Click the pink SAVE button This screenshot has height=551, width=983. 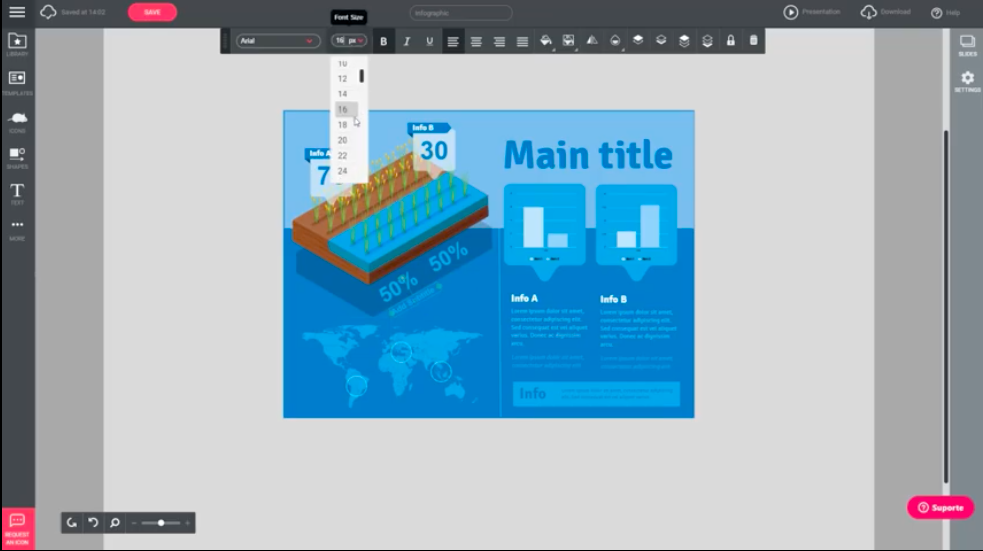click(x=152, y=12)
